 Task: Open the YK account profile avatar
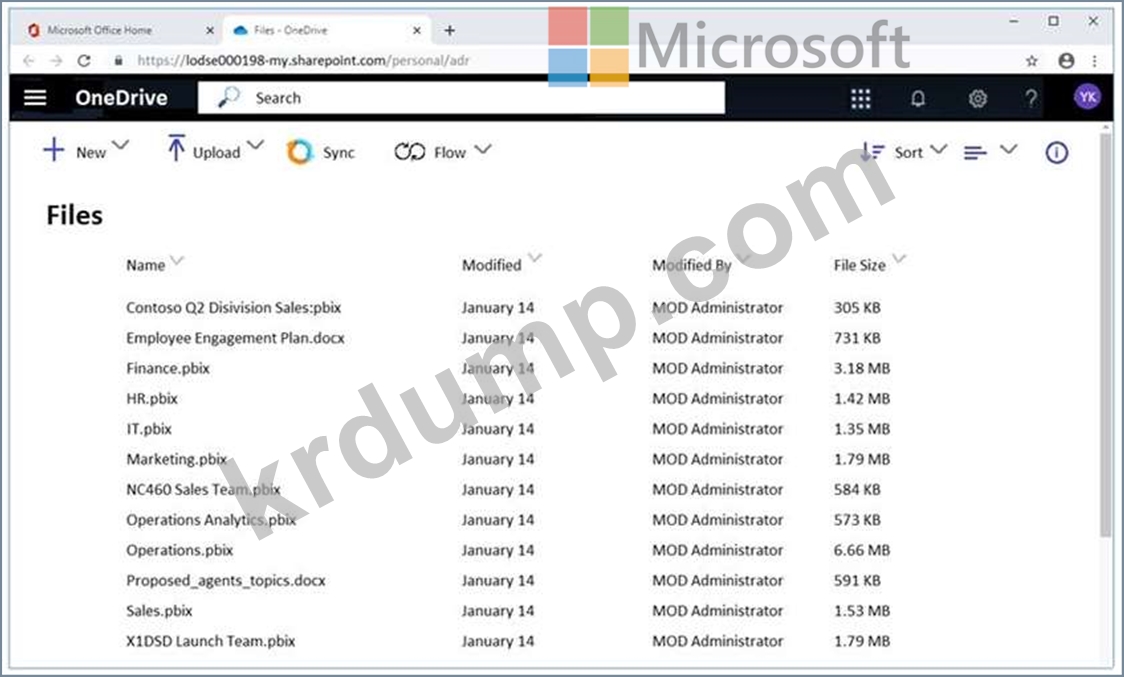click(1087, 97)
